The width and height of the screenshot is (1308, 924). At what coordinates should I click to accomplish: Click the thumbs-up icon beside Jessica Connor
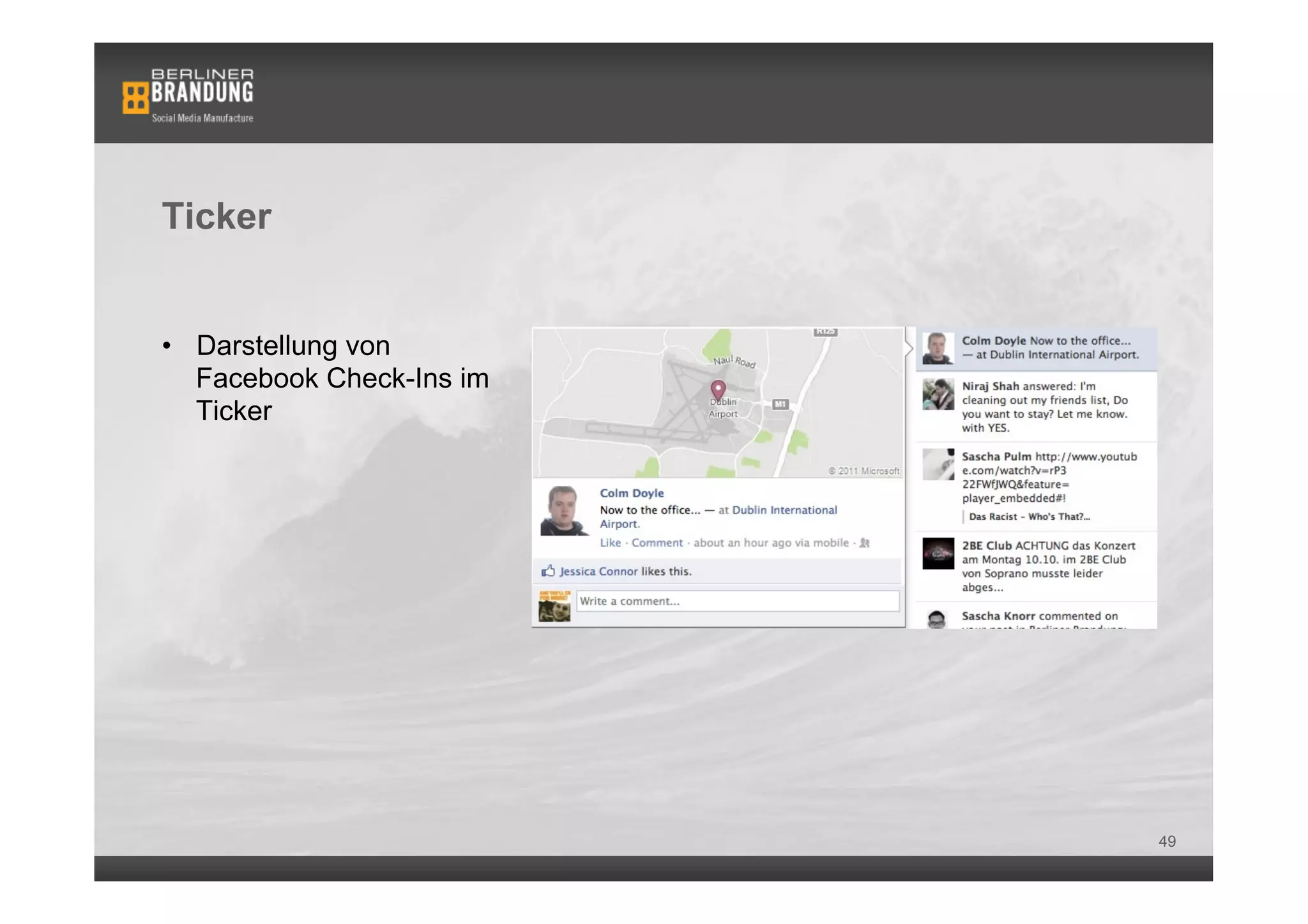tap(548, 571)
